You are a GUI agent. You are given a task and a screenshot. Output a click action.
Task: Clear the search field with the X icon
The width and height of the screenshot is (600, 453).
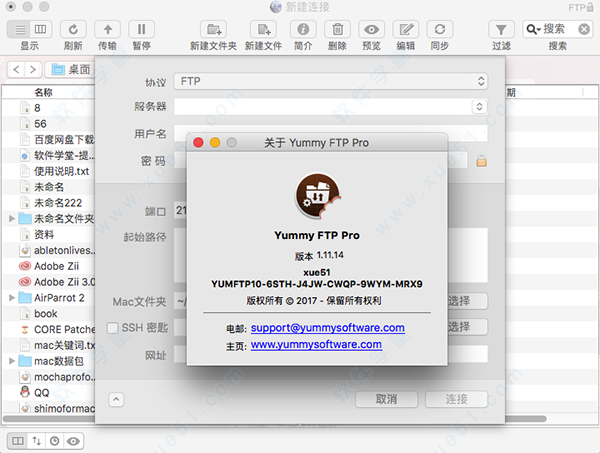[x=584, y=29]
